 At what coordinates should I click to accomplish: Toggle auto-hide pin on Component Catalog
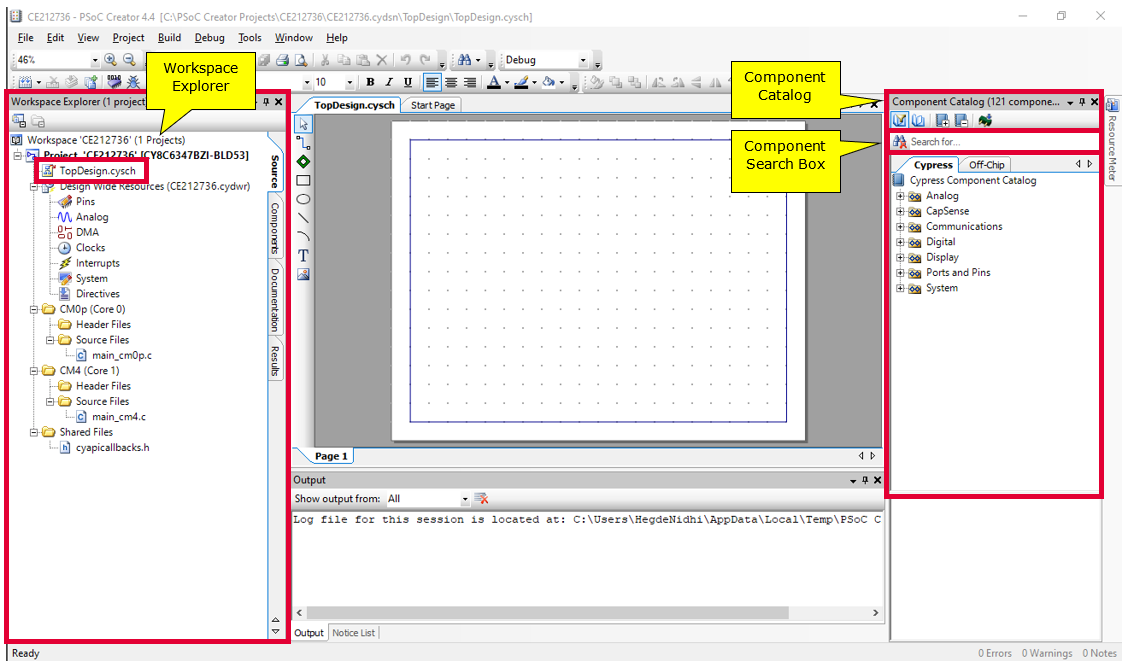click(1082, 102)
